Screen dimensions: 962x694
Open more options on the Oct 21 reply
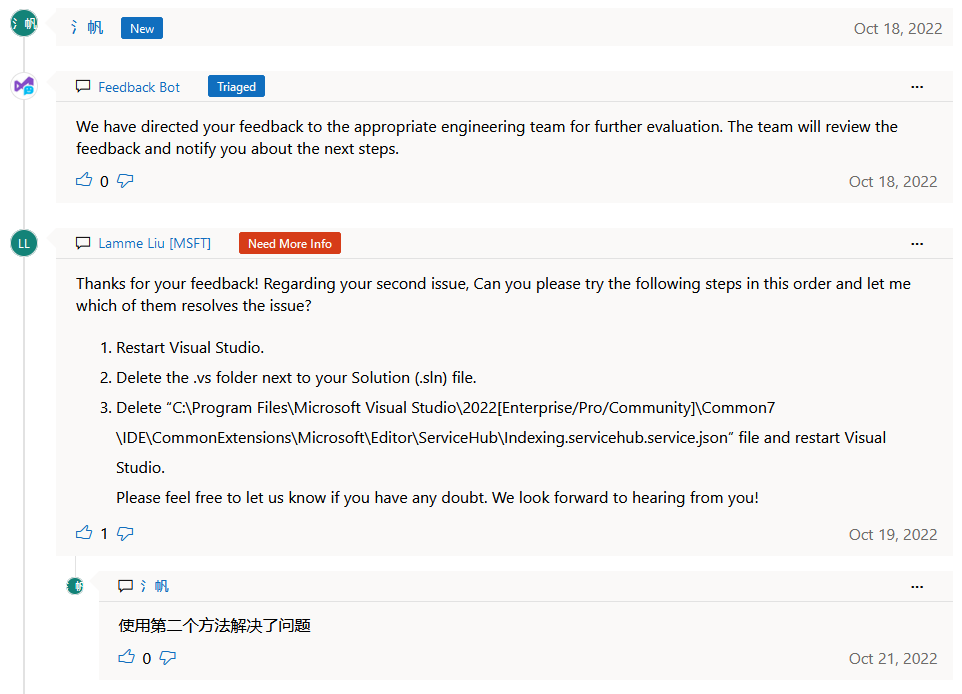(x=917, y=586)
